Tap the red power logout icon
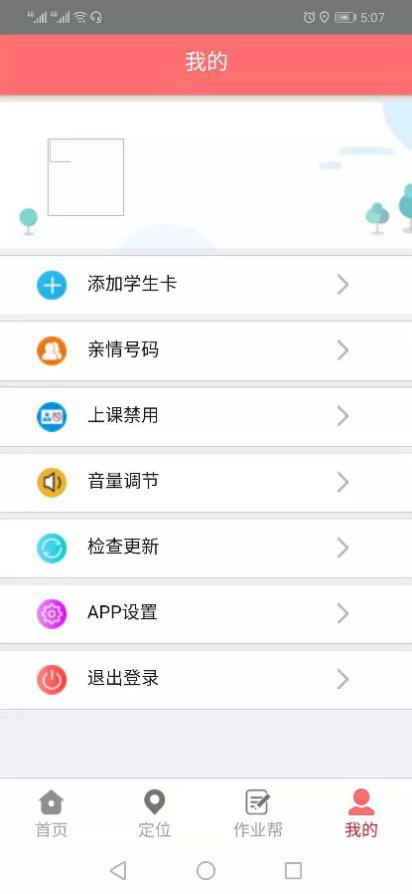The width and height of the screenshot is (412, 894). click(x=52, y=680)
